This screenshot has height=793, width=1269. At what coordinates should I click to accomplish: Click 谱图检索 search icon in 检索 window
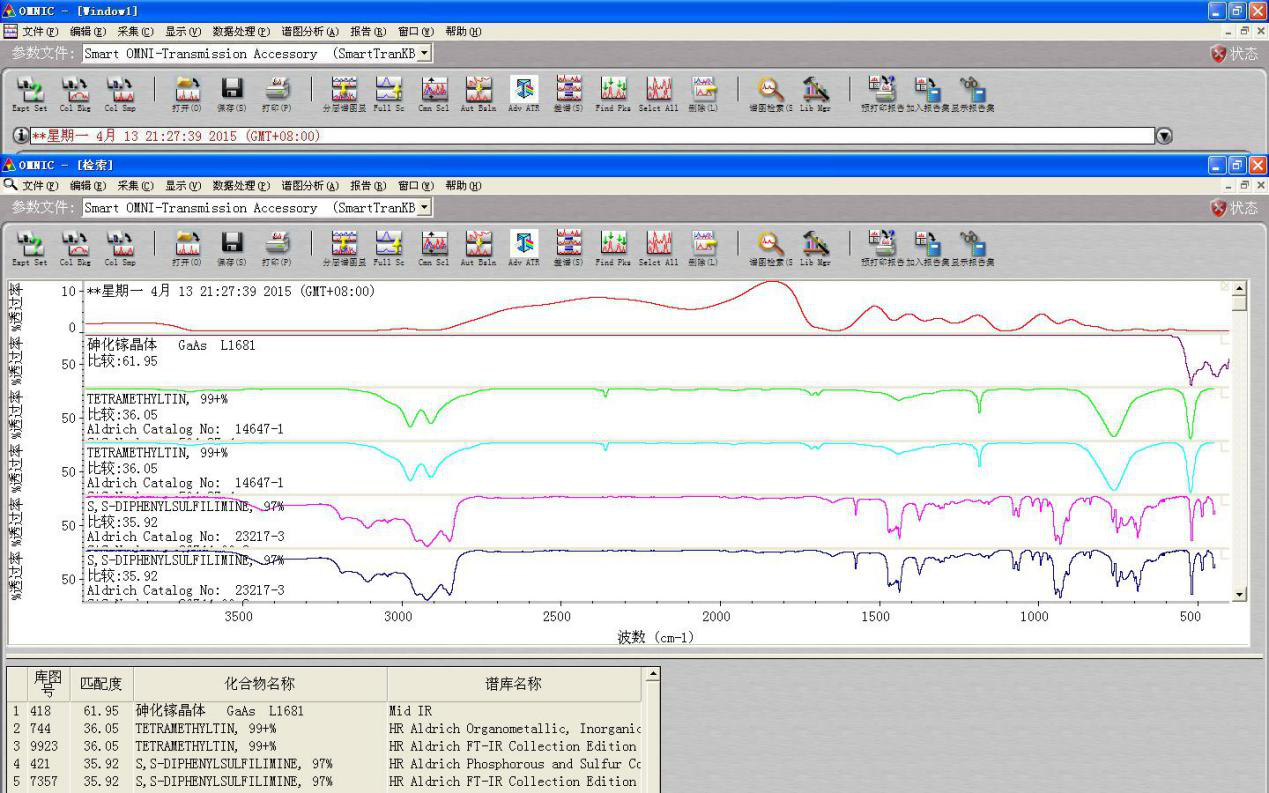(771, 246)
